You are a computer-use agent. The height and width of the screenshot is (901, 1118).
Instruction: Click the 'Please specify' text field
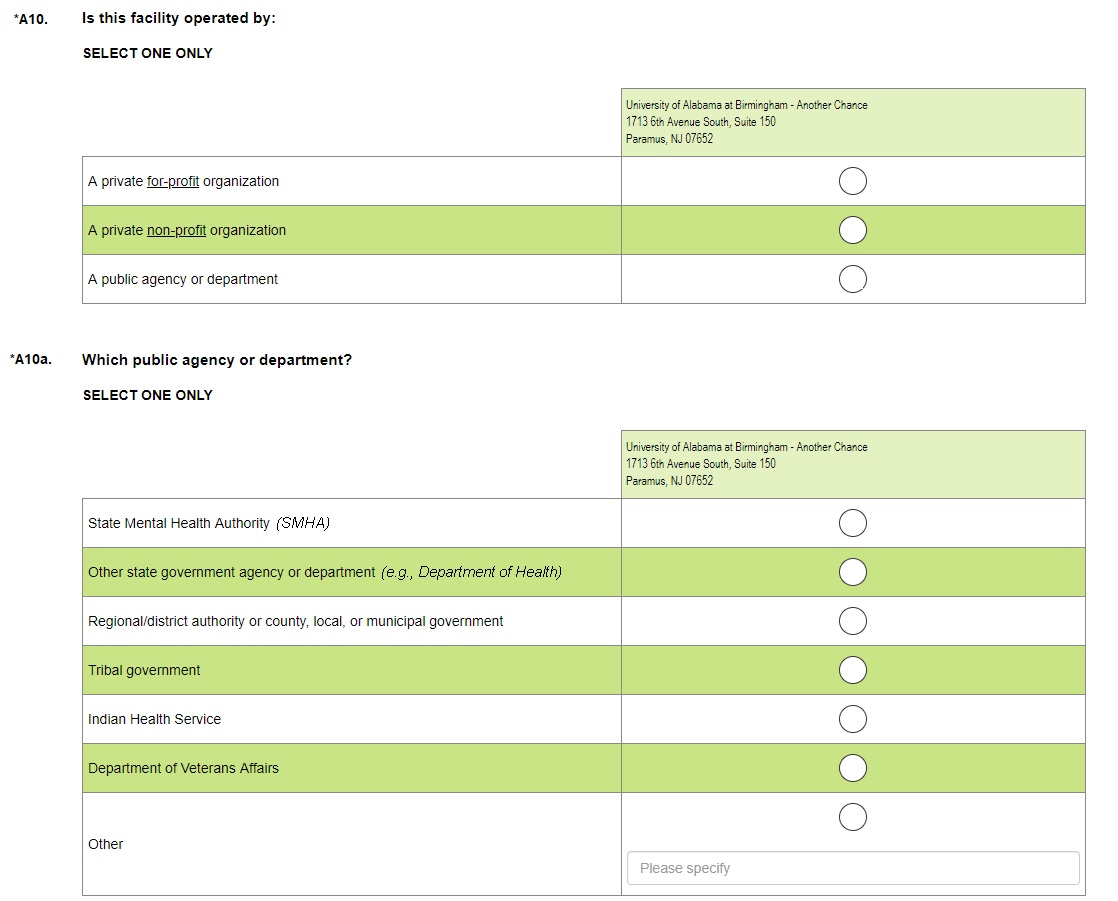(x=853, y=868)
